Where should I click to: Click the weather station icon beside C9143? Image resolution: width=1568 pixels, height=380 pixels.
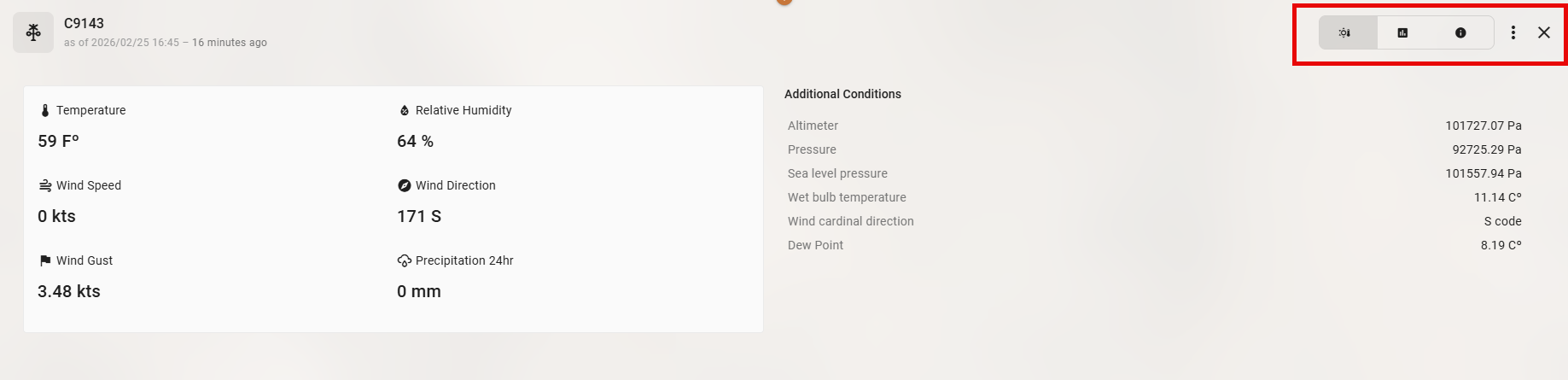pyautogui.click(x=33, y=32)
